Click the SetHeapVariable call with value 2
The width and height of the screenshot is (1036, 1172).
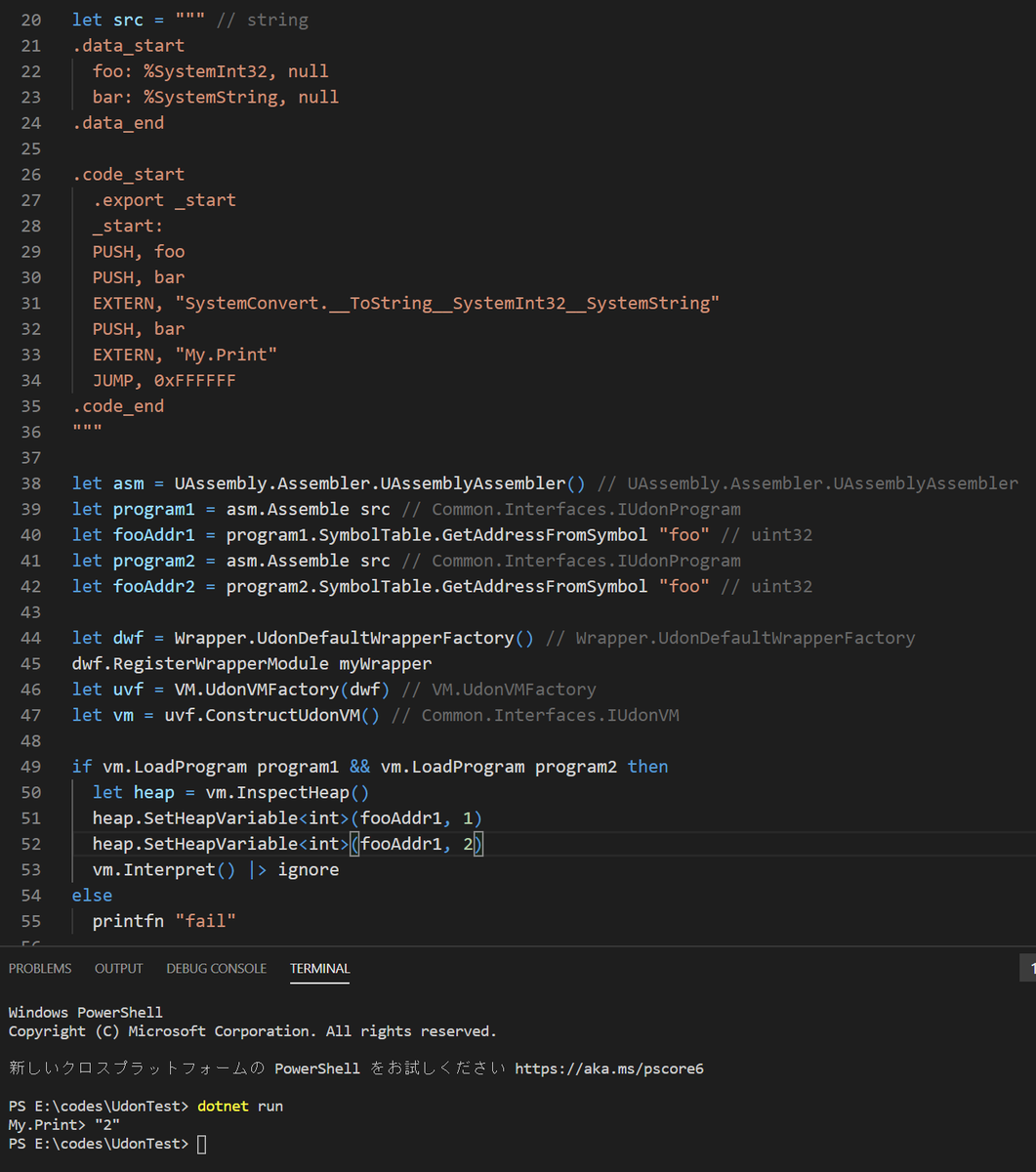point(288,844)
